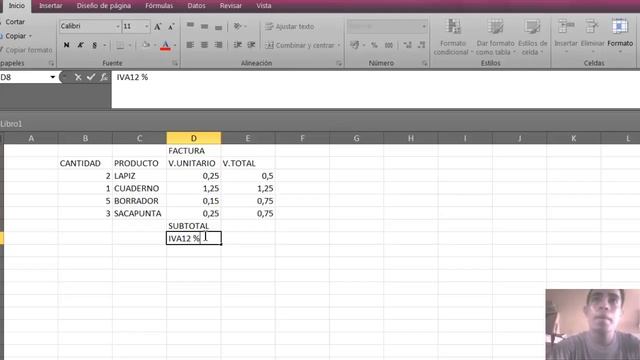Open the Formato cells menu
The image size is (640, 360).
click(x=620, y=36)
